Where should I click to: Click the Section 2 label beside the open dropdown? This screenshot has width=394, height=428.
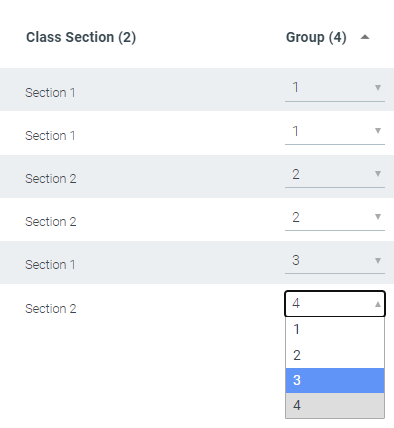51,309
